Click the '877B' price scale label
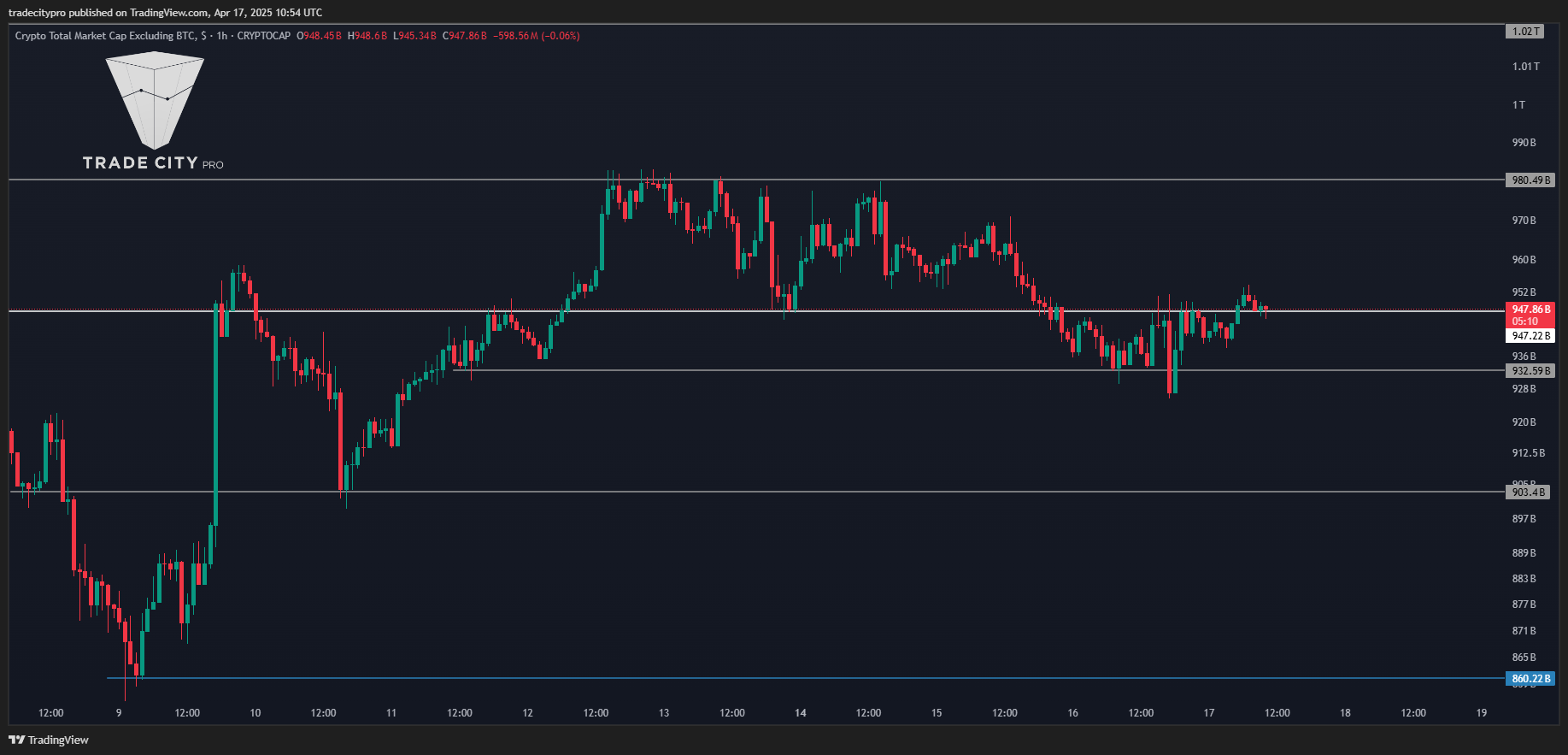 pyautogui.click(x=1524, y=605)
